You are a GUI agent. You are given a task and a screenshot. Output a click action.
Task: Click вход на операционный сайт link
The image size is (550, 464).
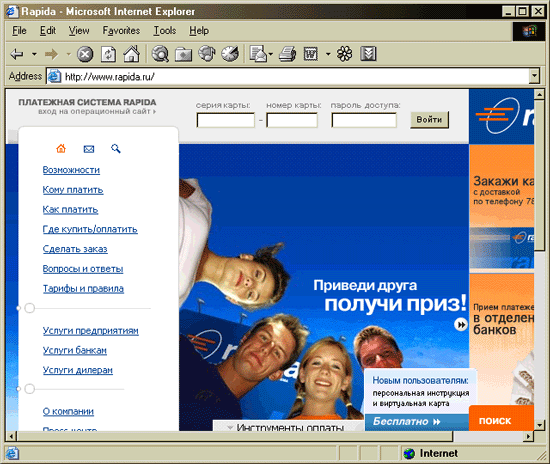97,112
